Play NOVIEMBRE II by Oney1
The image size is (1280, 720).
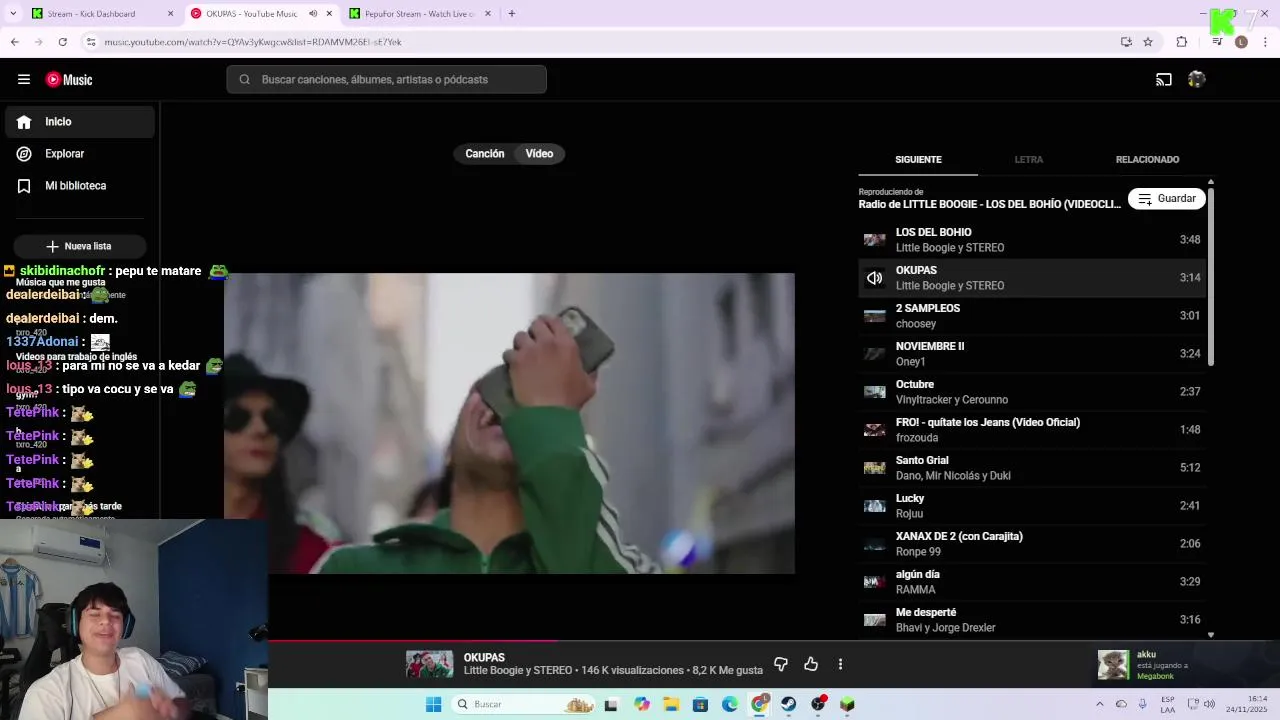coord(1032,354)
